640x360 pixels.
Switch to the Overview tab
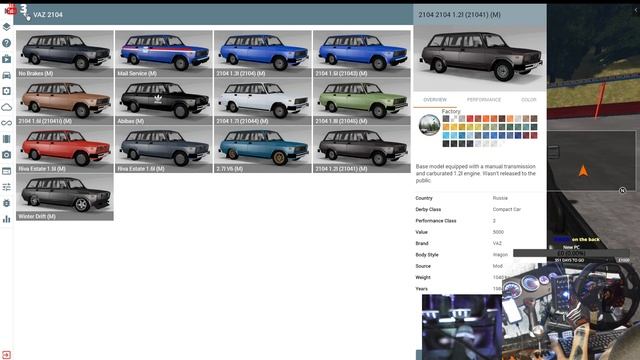point(435,100)
